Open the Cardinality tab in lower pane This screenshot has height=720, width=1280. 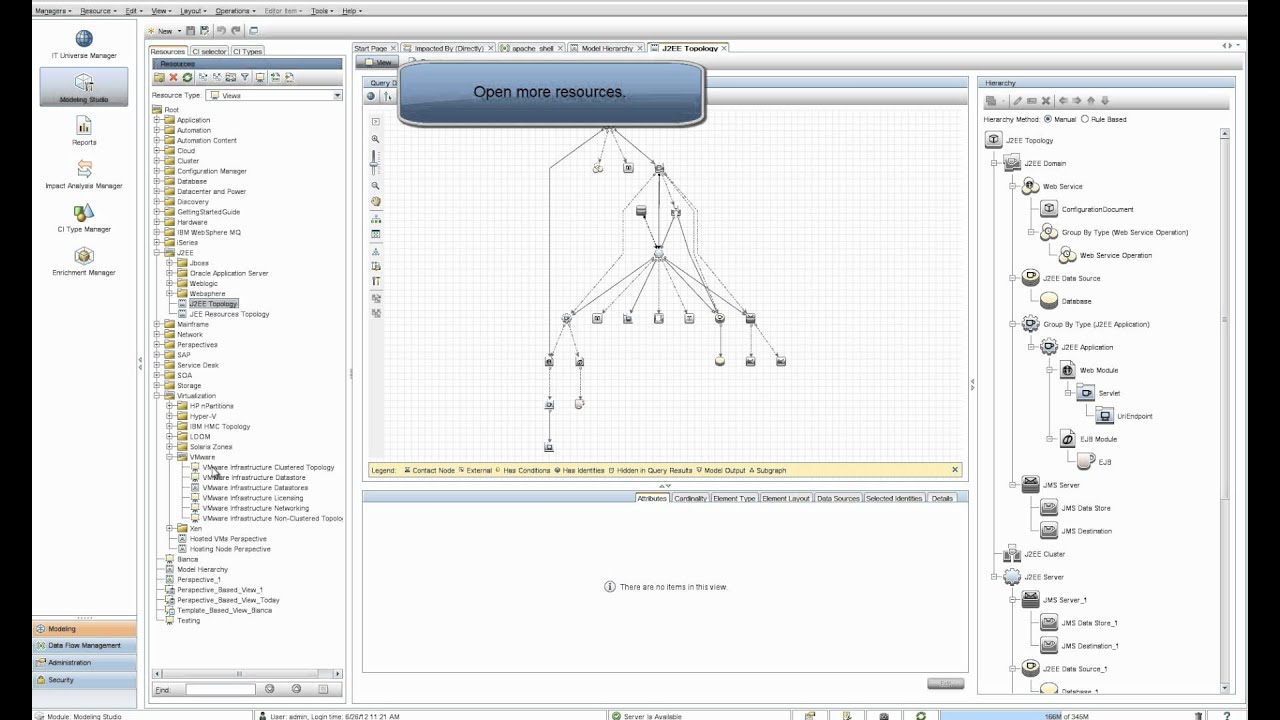pos(690,498)
